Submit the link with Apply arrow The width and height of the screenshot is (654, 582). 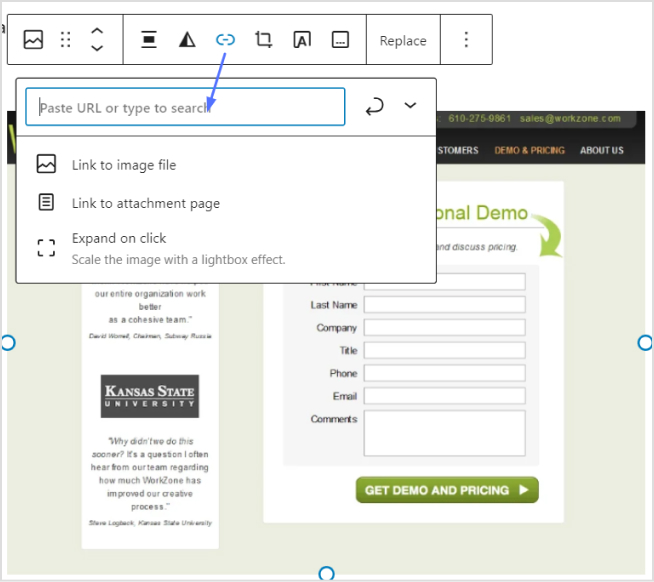point(375,106)
